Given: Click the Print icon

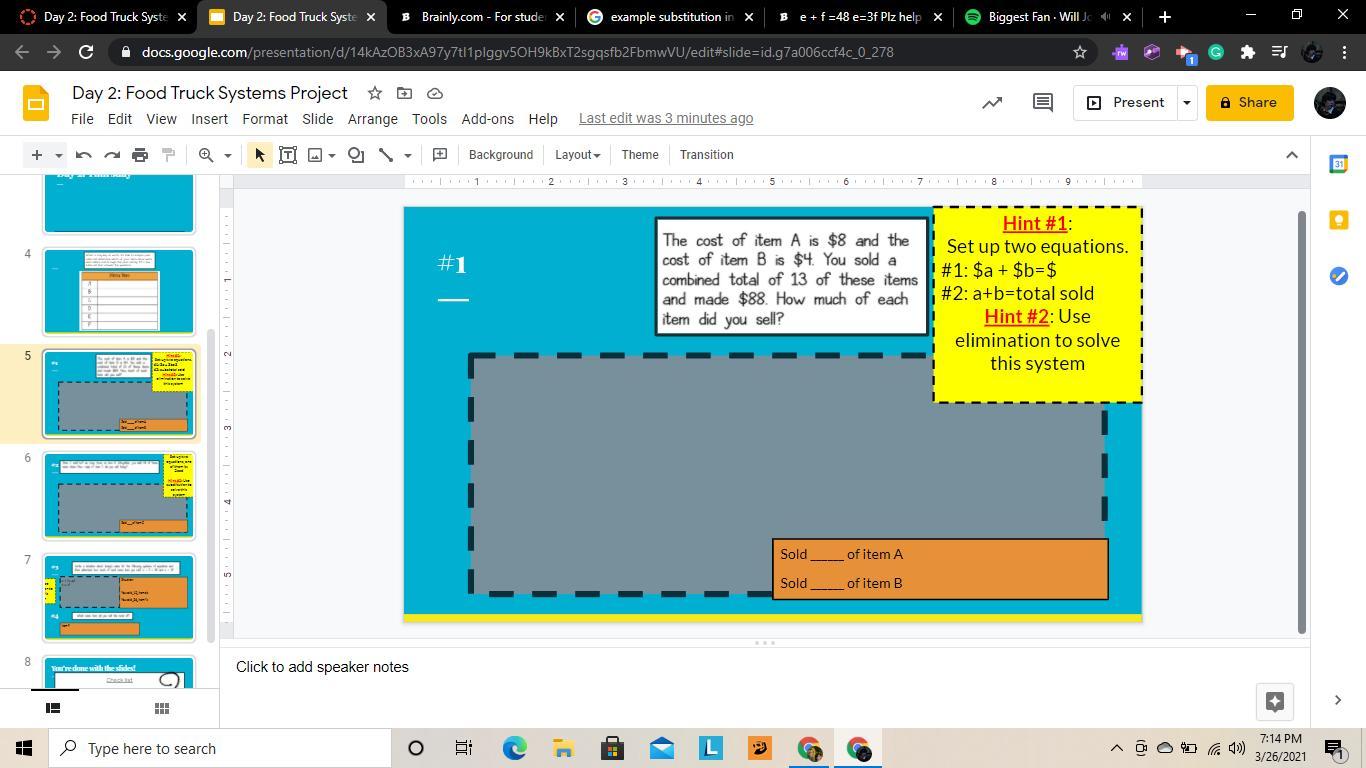Looking at the screenshot, I should pyautogui.click(x=140, y=155).
